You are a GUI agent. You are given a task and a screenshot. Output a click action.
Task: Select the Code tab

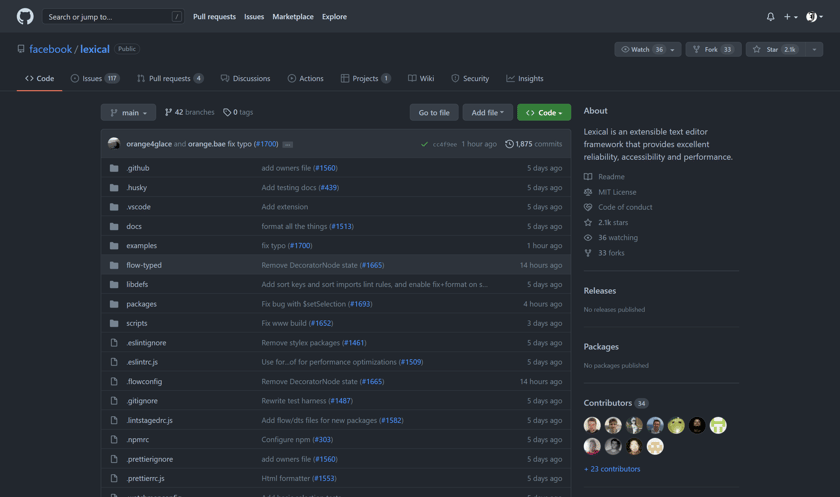[39, 78]
